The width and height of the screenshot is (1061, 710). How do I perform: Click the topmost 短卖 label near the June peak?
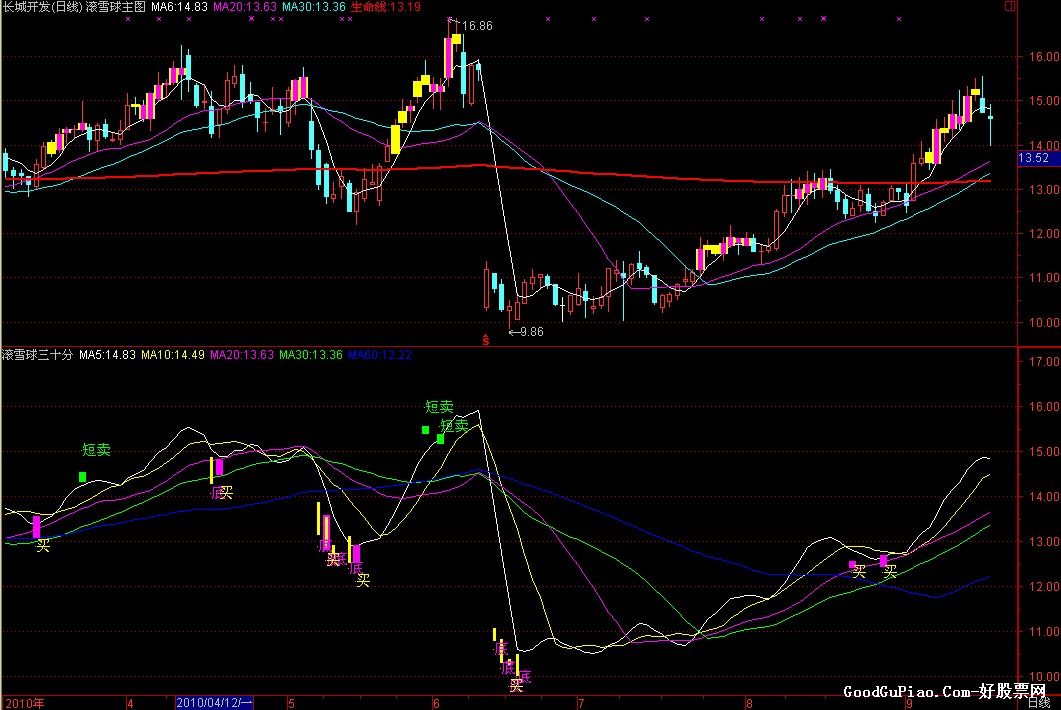click(x=438, y=407)
